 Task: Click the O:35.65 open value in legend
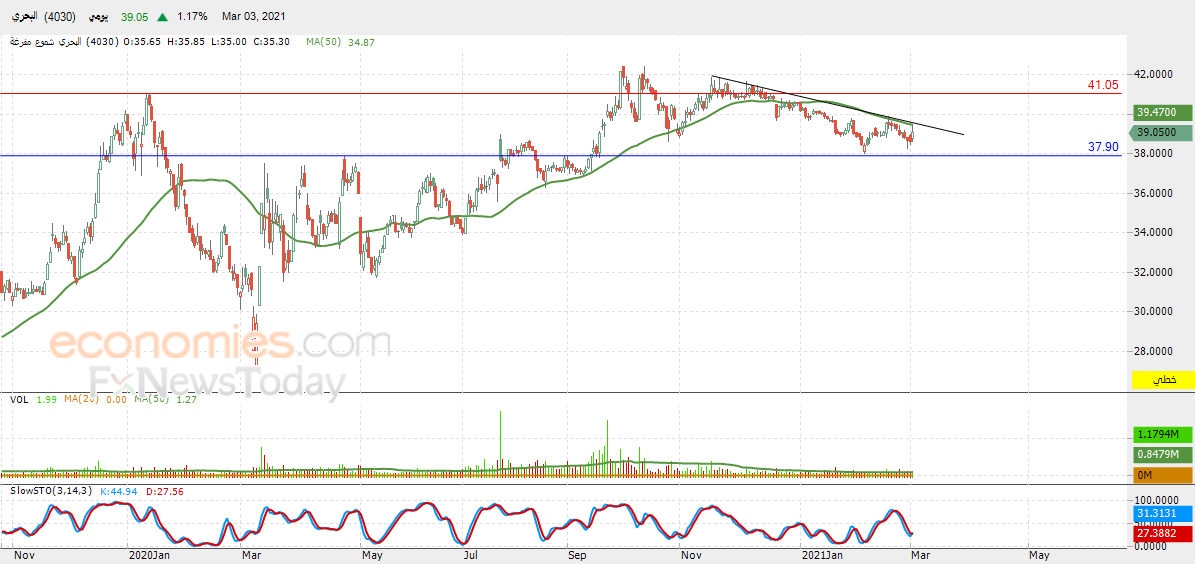(141, 42)
